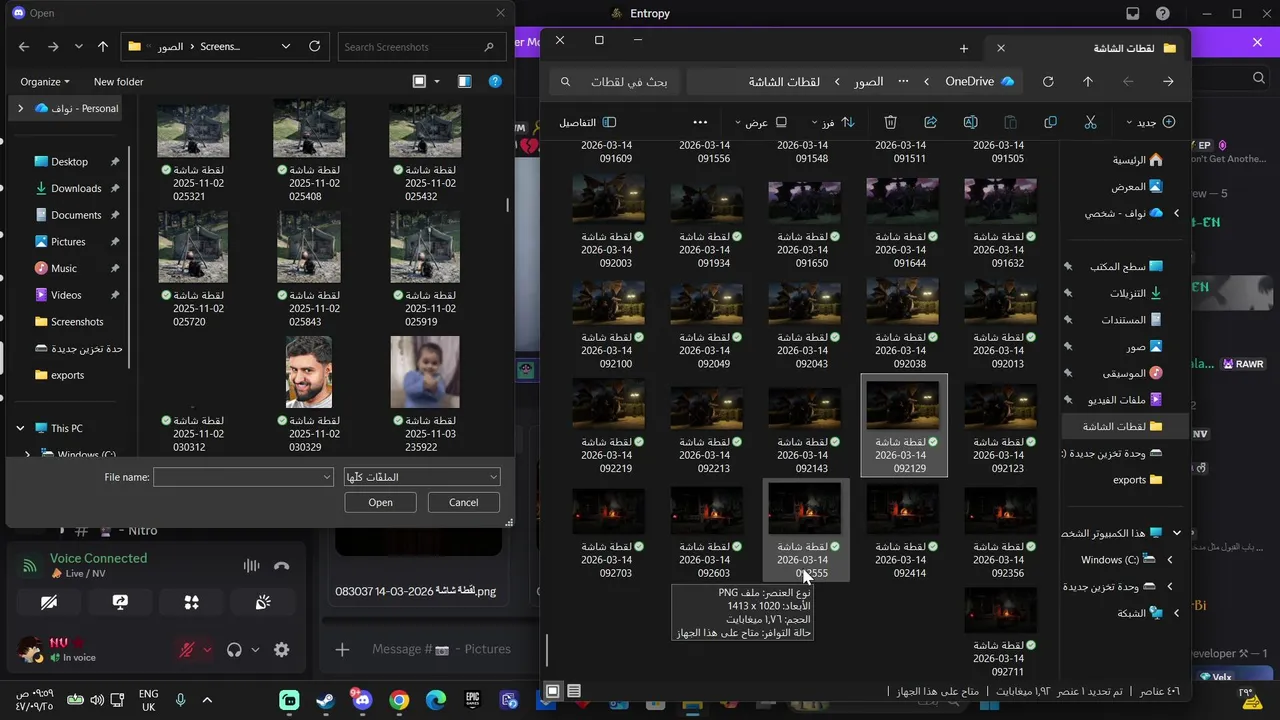
Task: Switch Explorer to large thumbnails view icon
Action: pyautogui.click(x=553, y=691)
